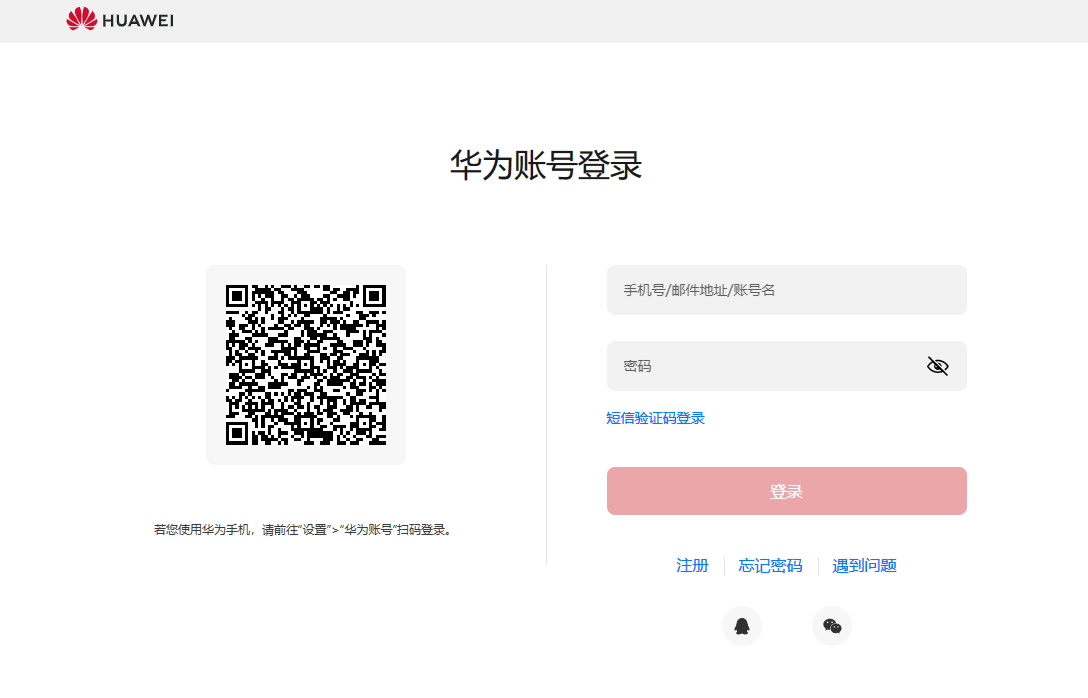Focus the 密码 password field

click(x=787, y=366)
